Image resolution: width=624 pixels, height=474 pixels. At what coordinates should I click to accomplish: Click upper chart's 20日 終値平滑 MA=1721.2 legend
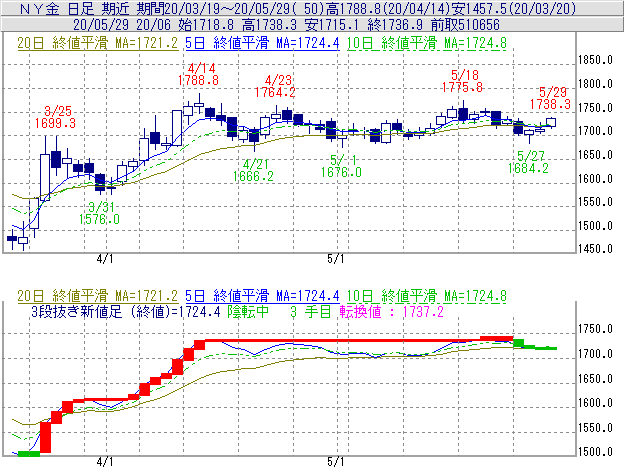pos(98,43)
